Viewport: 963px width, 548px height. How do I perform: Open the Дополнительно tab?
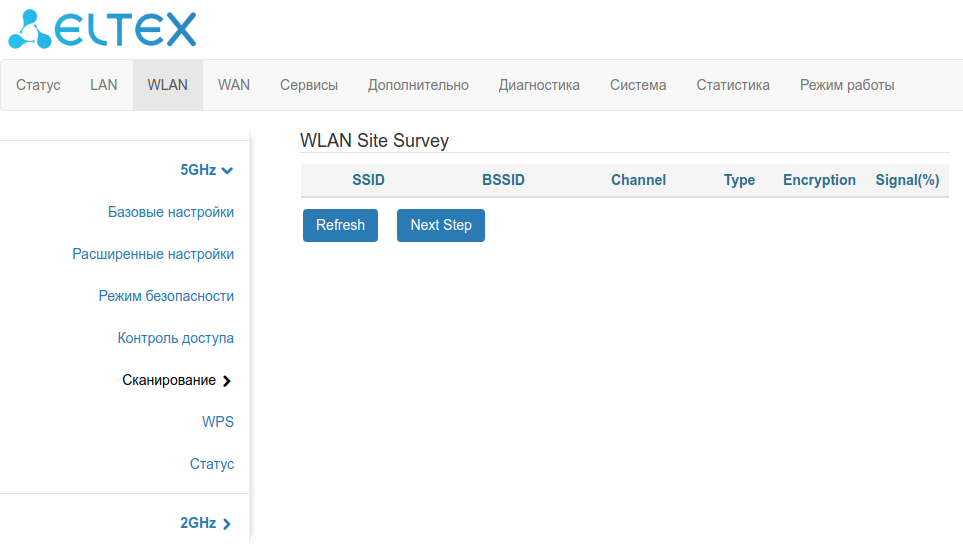point(418,85)
